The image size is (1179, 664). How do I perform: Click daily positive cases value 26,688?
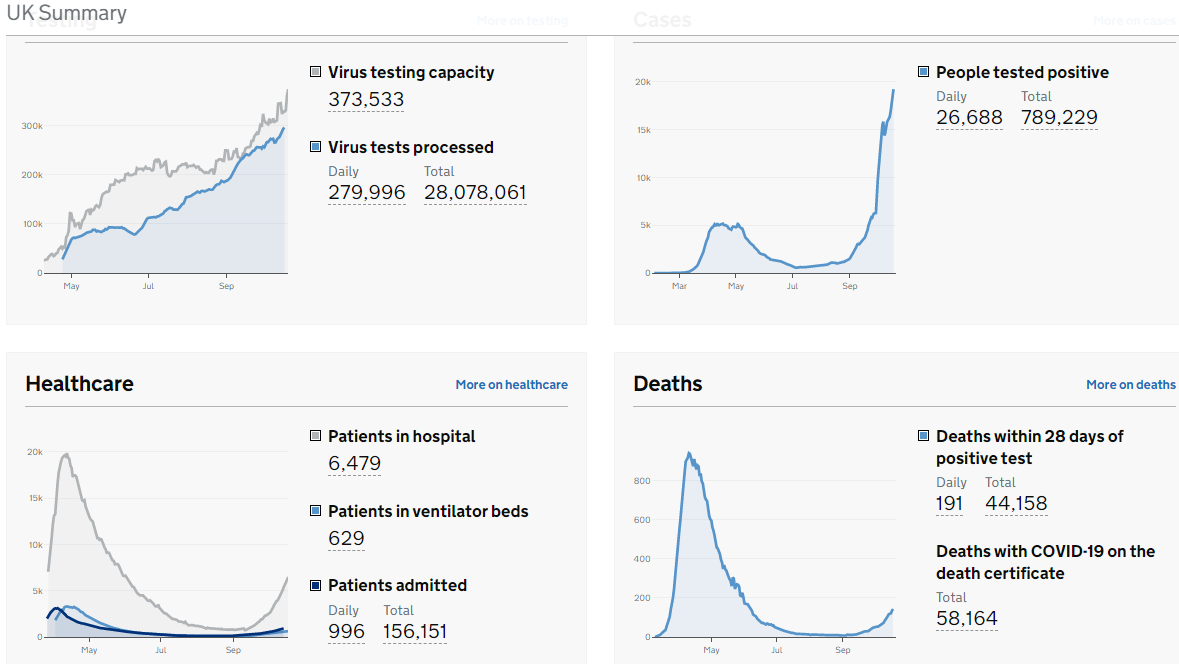pos(969,117)
